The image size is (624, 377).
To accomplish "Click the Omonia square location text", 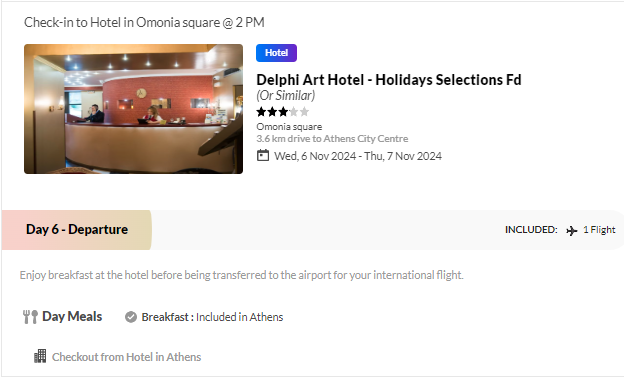I will 289,127.
